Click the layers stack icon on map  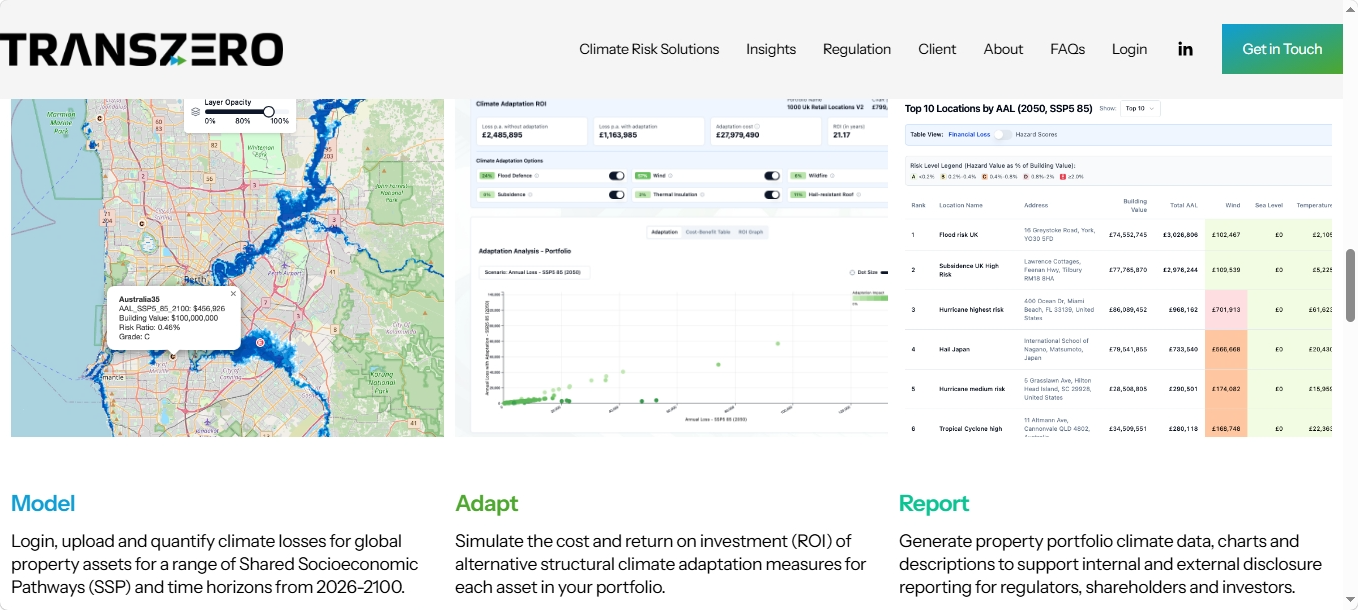click(196, 111)
